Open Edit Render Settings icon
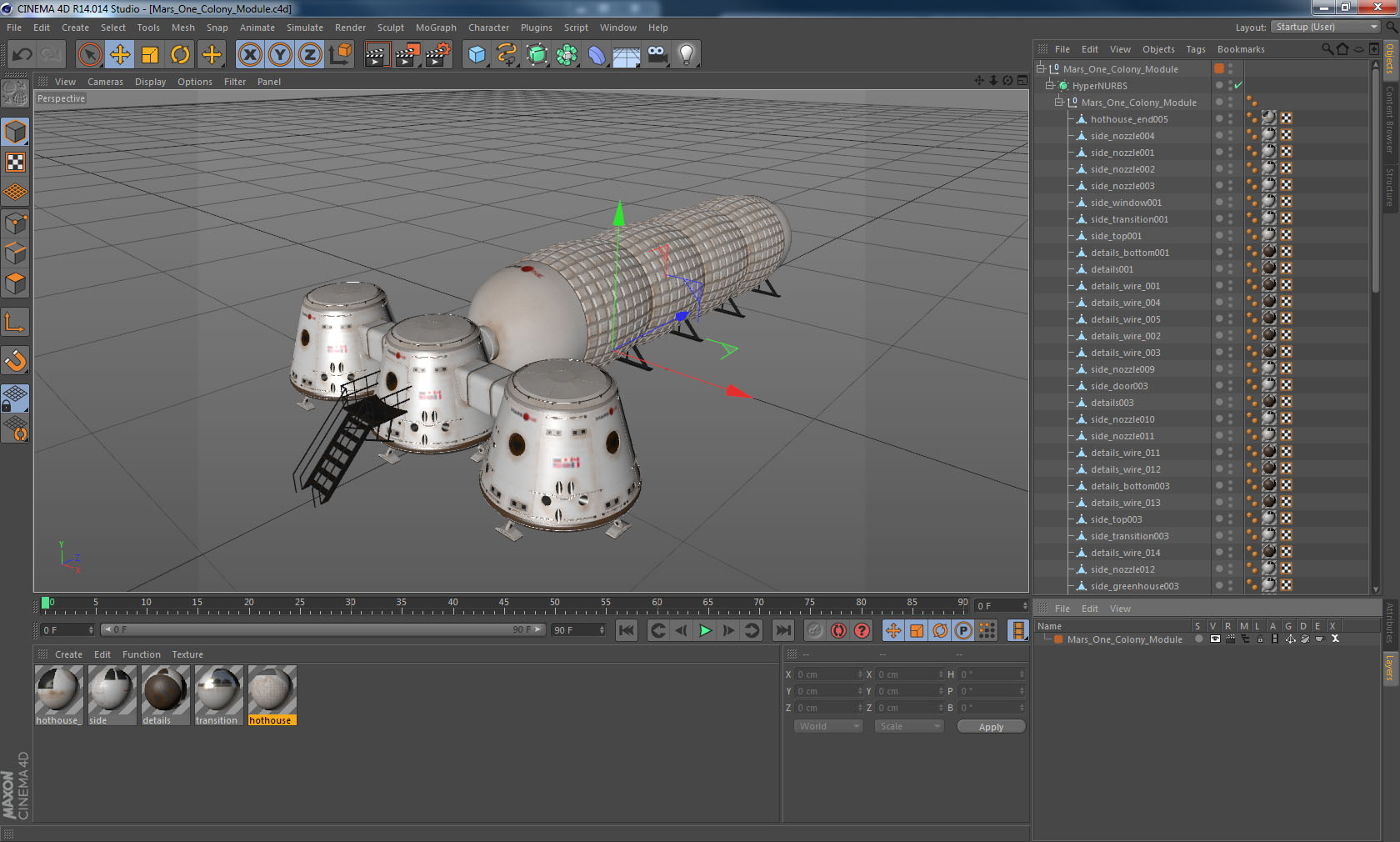Viewport: 1400px width, 842px height. click(x=437, y=55)
